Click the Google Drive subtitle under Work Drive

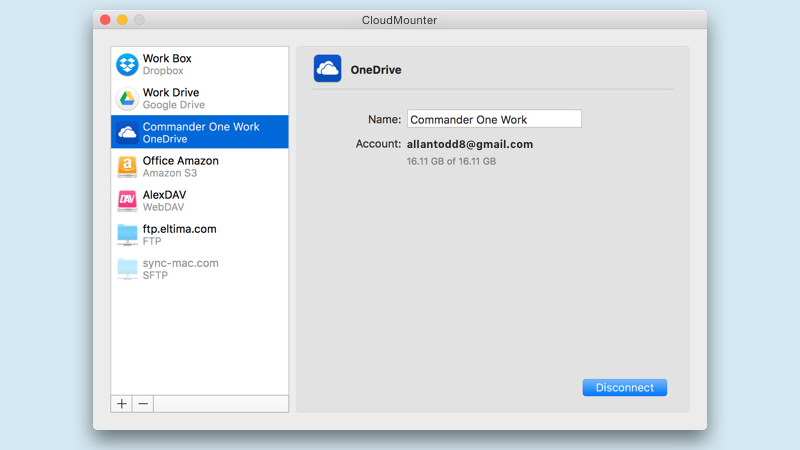tap(173, 105)
